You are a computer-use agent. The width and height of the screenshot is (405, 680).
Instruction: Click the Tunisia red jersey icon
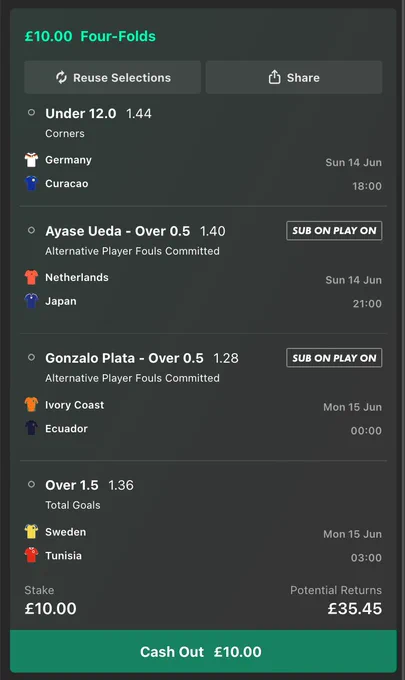click(x=31, y=555)
